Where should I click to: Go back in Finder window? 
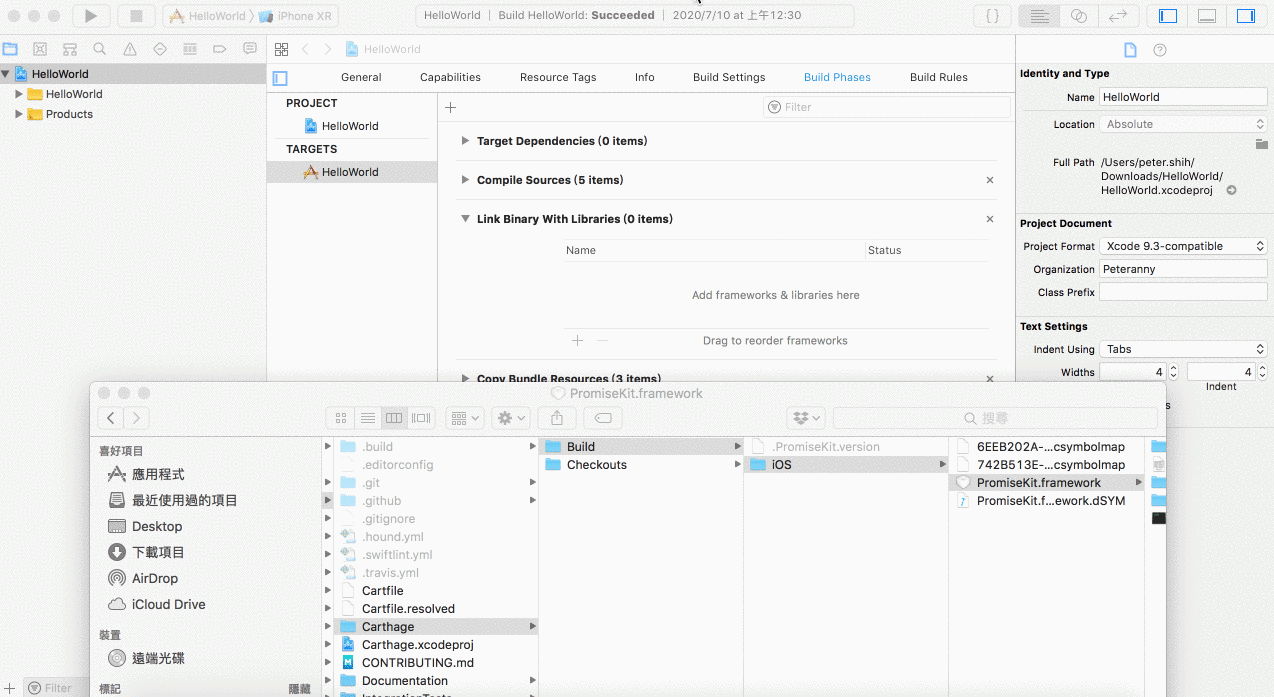point(111,418)
